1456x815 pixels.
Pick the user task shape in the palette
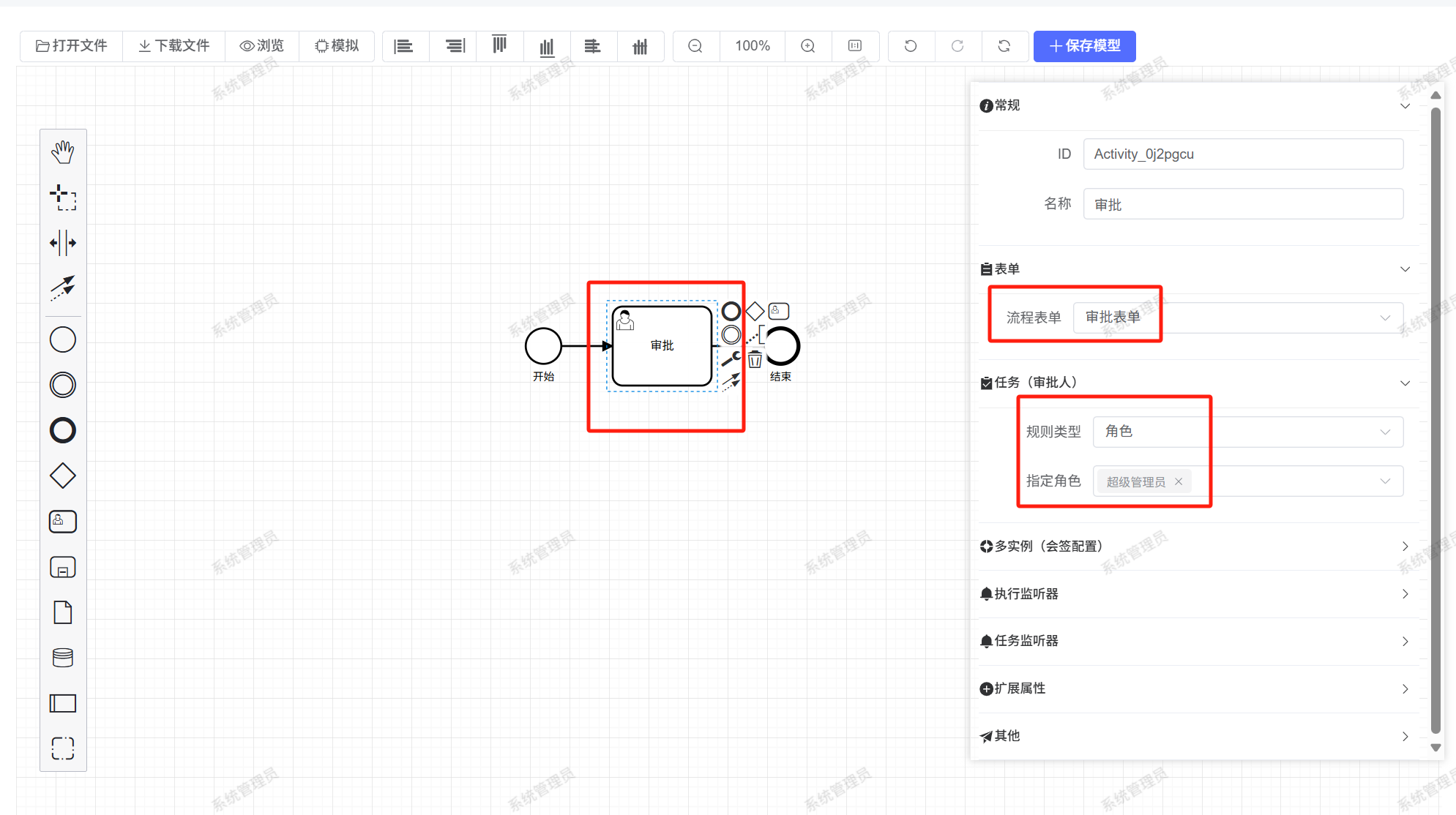[63, 521]
